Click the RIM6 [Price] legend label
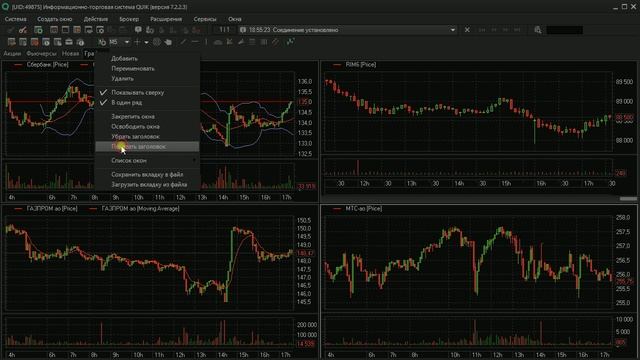 (x=360, y=64)
